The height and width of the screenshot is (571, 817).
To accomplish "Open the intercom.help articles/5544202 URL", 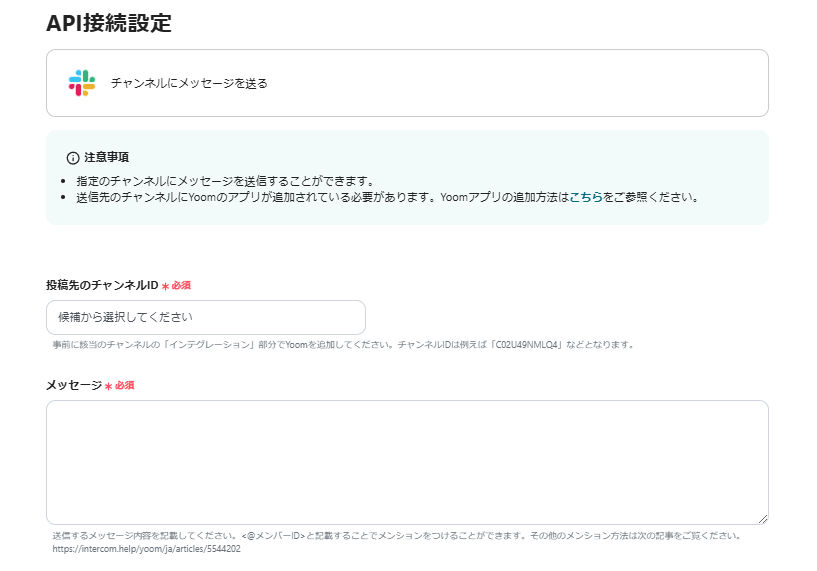I will [x=146, y=549].
